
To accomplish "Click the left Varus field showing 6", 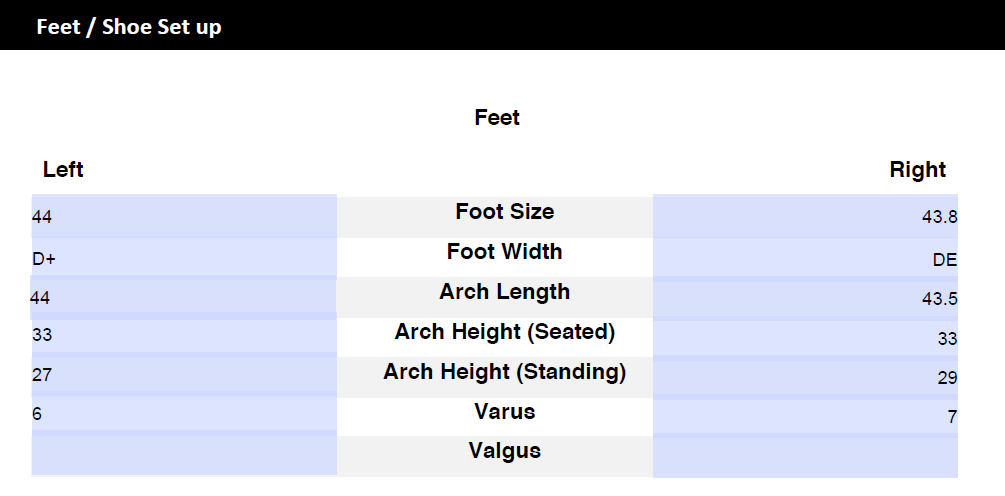I will [184, 413].
